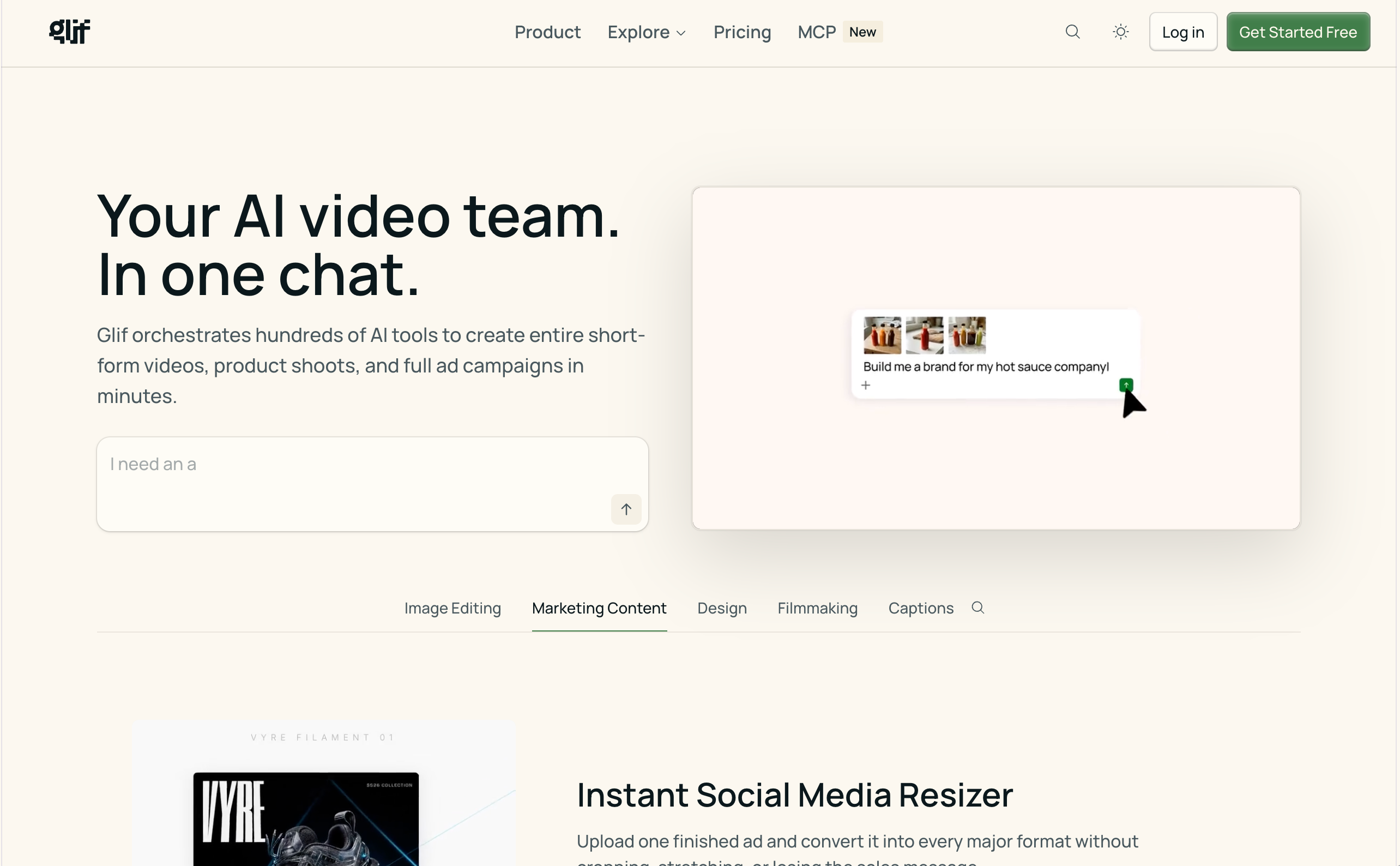The height and width of the screenshot is (866, 1400).
Task: Click the 'Your AI video team.' headline
Action: click(358, 216)
